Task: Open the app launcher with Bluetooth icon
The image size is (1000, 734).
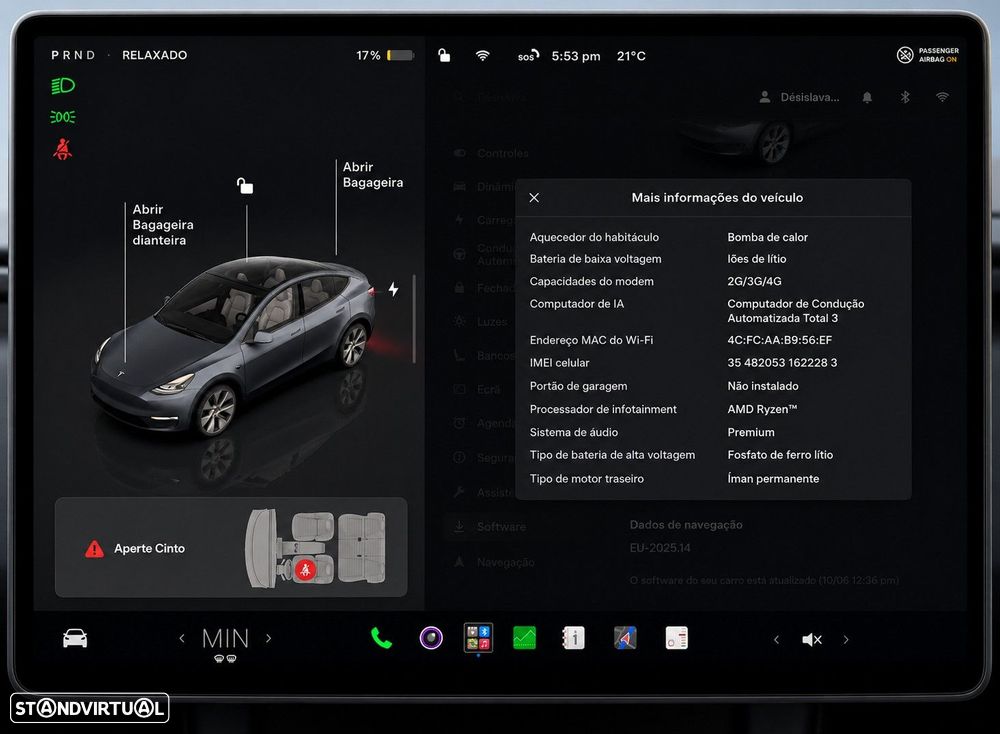Action: [478, 638]
